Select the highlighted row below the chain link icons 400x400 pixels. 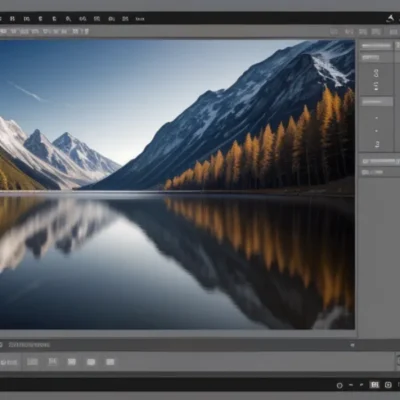tap(377, 102)
